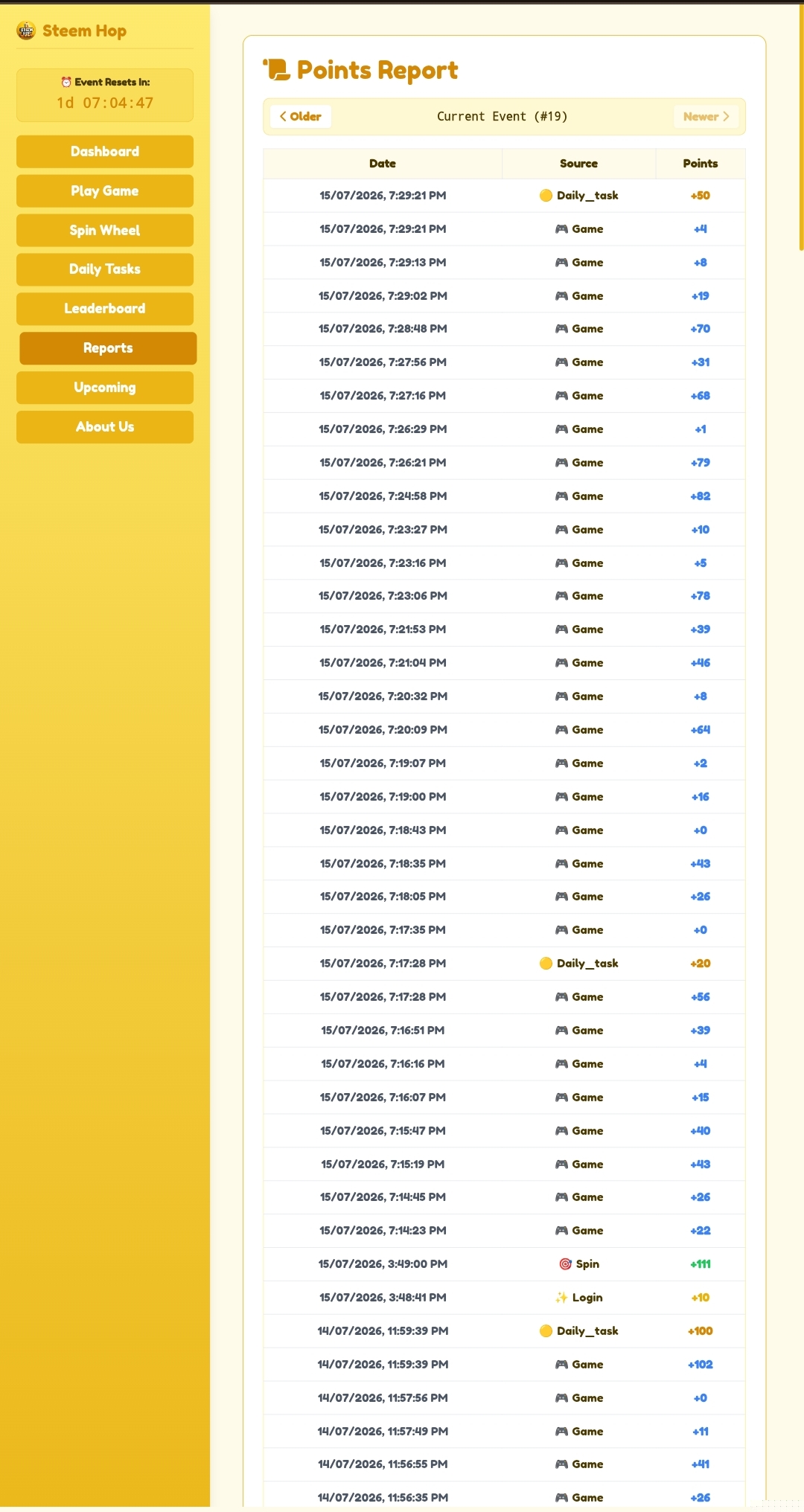
Task: Click the sparkle icon beside Login source
Action: click(x=561, y=1298)
